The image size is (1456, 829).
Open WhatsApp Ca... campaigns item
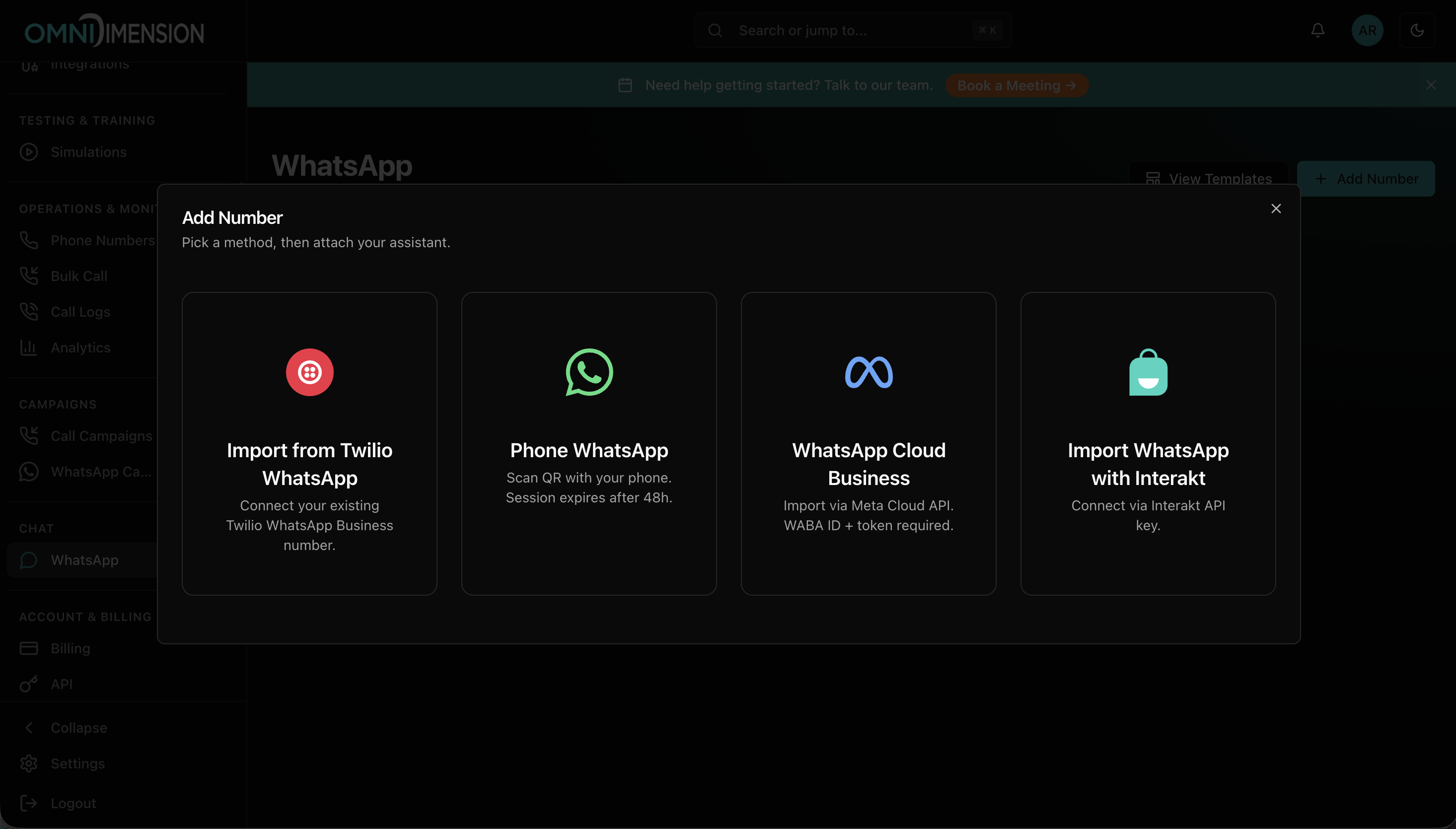101,472
